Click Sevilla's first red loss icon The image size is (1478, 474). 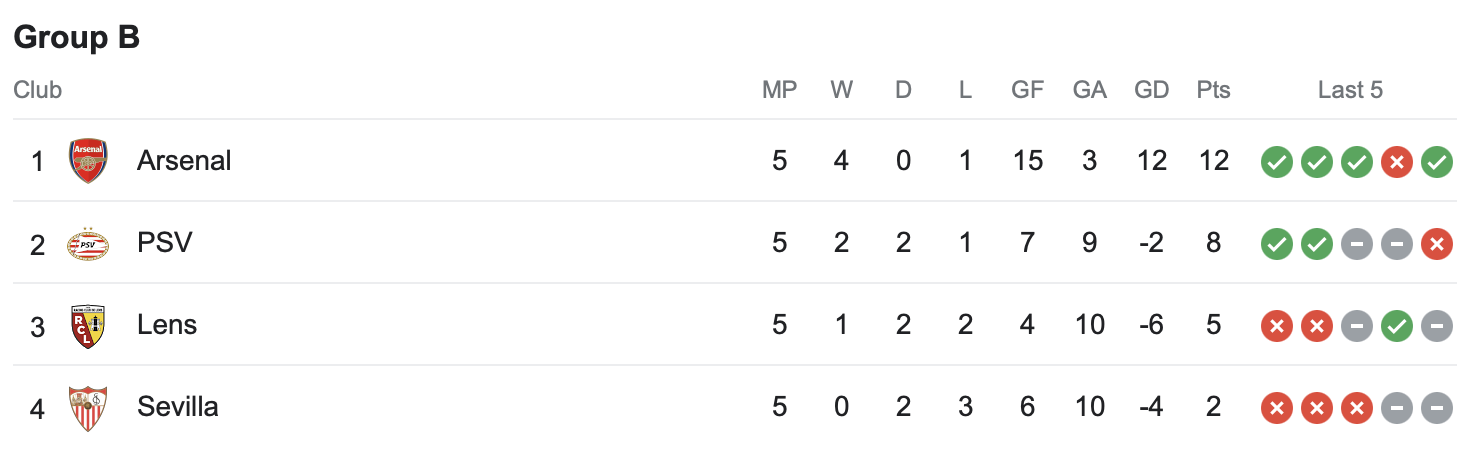[1276, 408]
